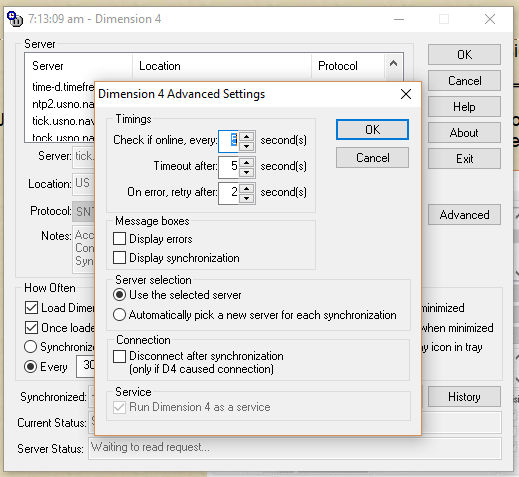Decrease the 'Check if online' seconds value

click(x=246, y=146)
